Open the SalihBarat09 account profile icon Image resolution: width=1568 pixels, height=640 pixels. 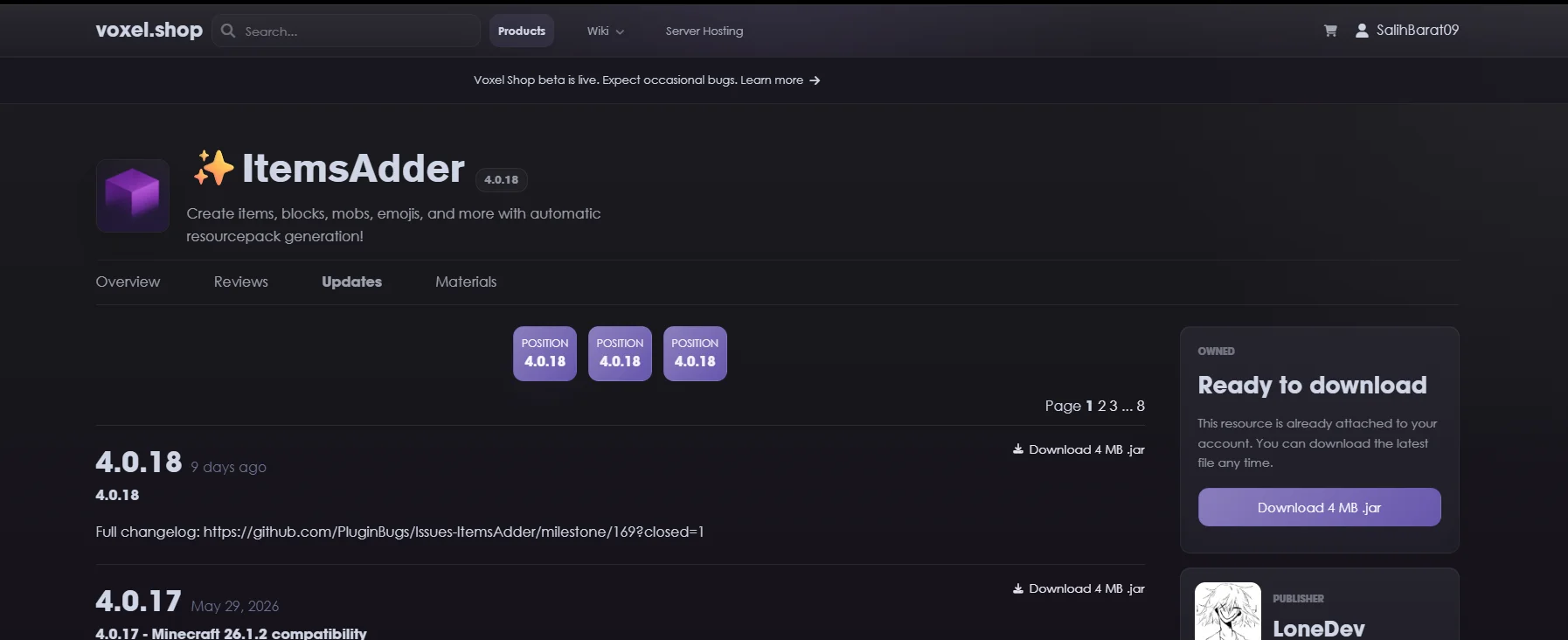point(1362,31)
